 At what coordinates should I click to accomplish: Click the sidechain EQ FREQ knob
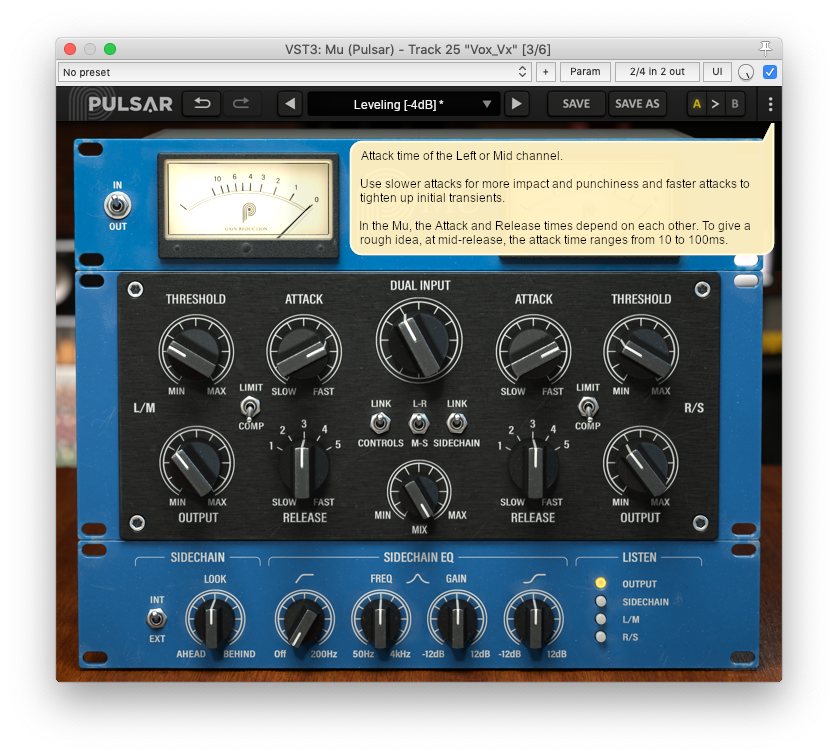[381, 620]
